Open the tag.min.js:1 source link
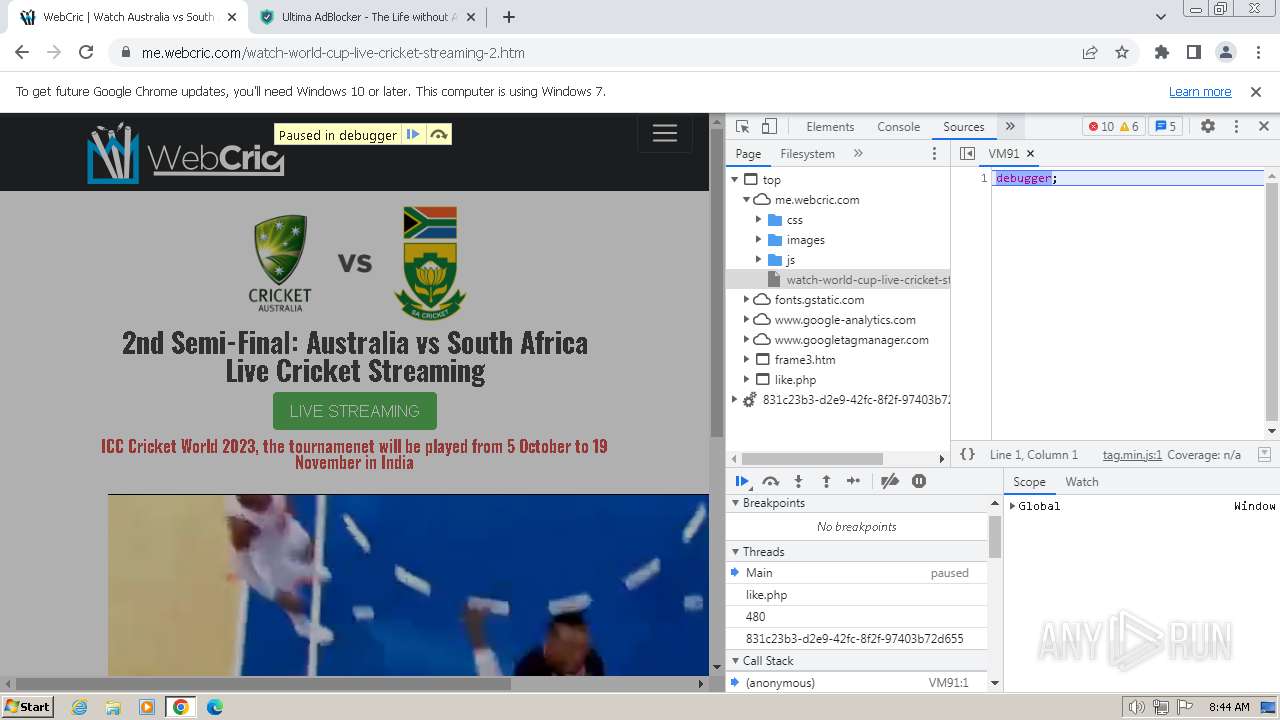 click(1132, 455)
